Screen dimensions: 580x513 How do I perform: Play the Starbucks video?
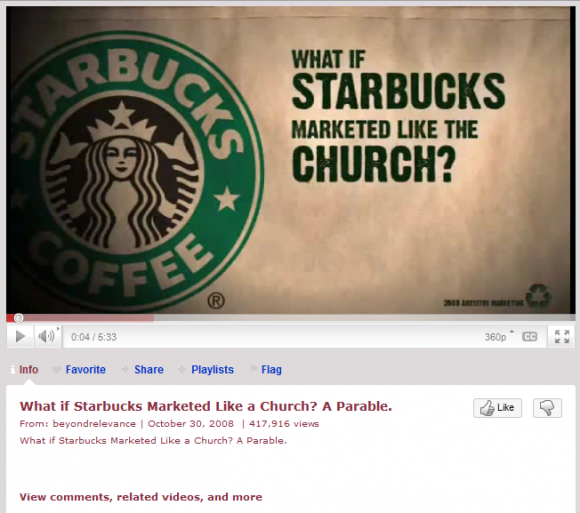click(x=20, y=337)
